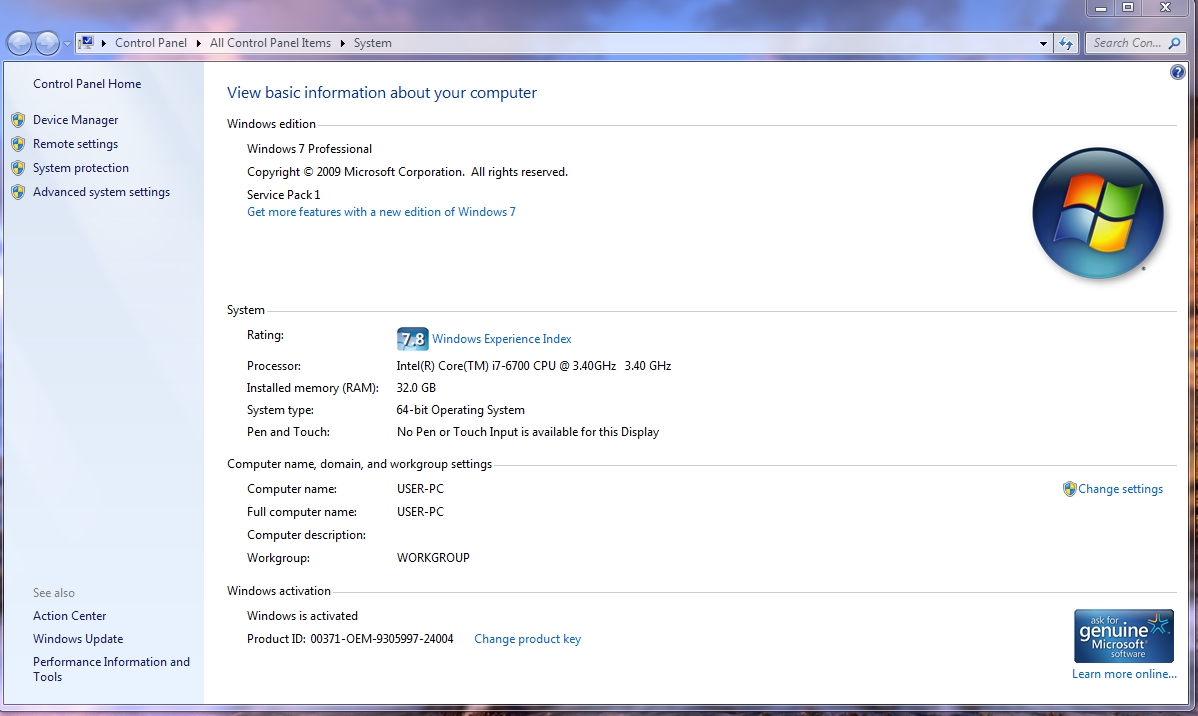The width and height of the screenshot is (1198, 716).
Task: Click the Back navigation arrow
Action: (x=20, y=43)
